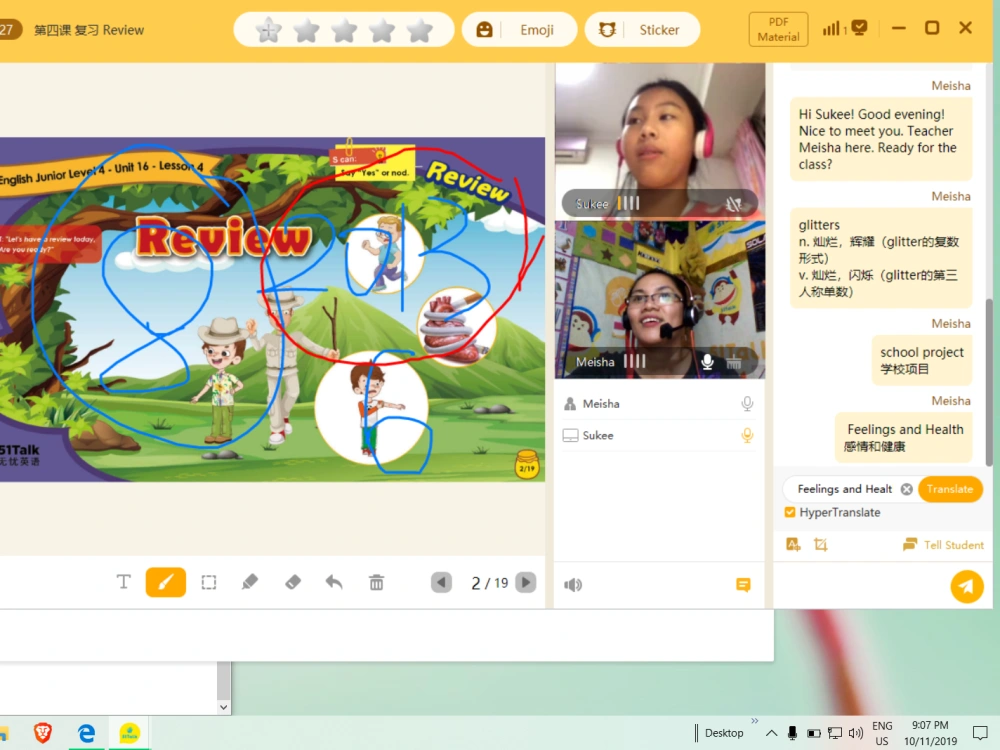
Task: Give the first star reward
Action: (268, 30)
